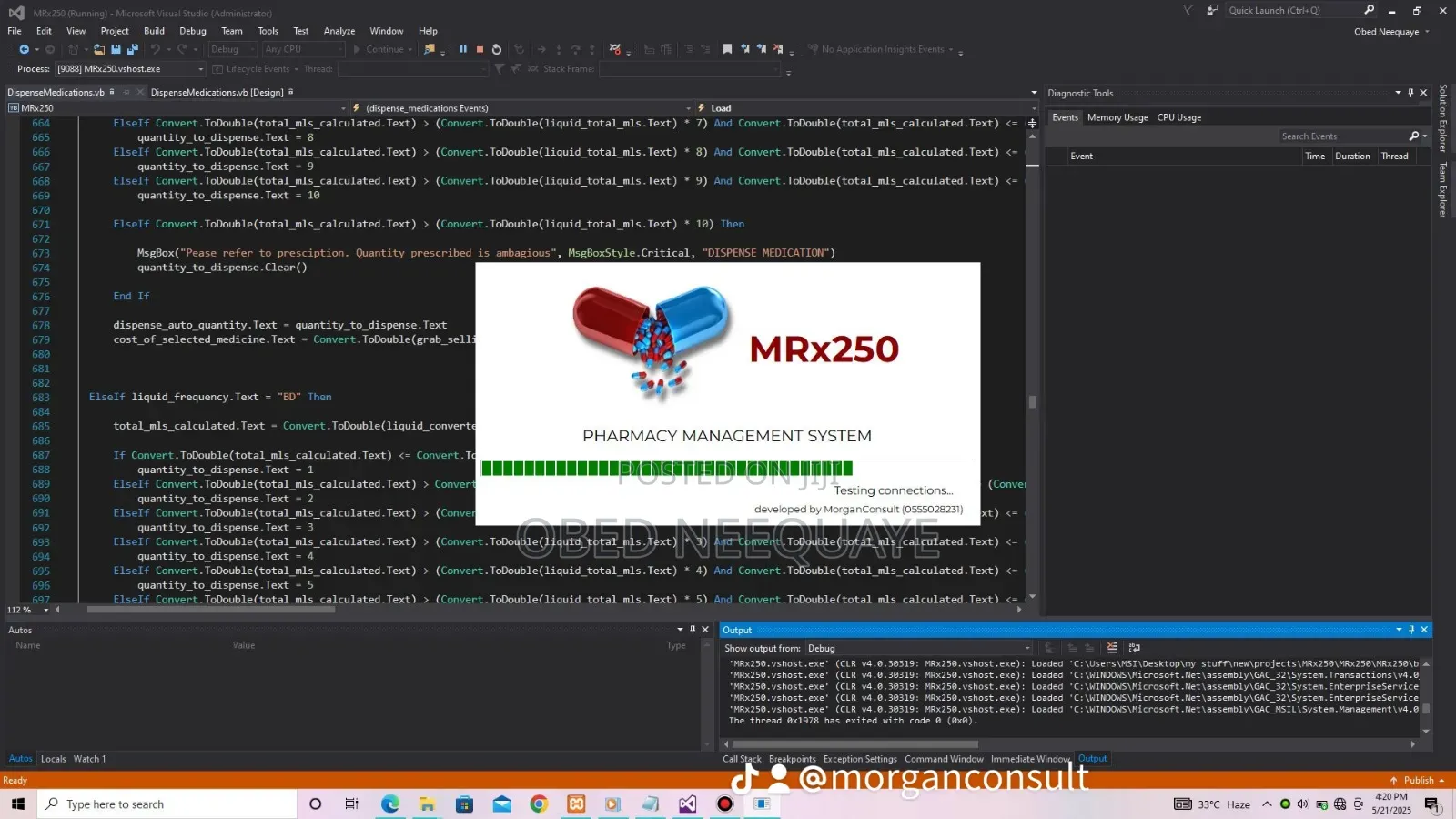This screenshot has width=1456, height=819.
Task: Click the XAML breakpoint tool icon with red X
Action: click(615, 49)
